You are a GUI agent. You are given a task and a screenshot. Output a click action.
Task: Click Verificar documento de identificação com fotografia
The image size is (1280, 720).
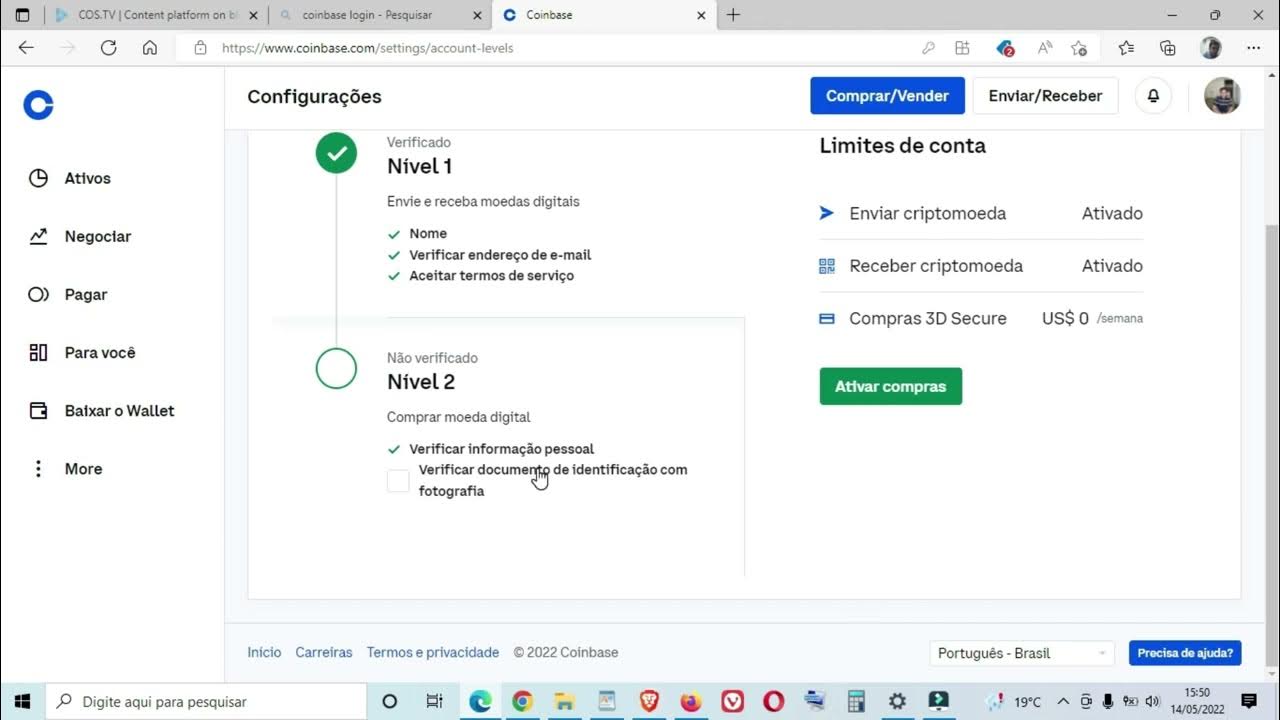[x=553, y=480]
